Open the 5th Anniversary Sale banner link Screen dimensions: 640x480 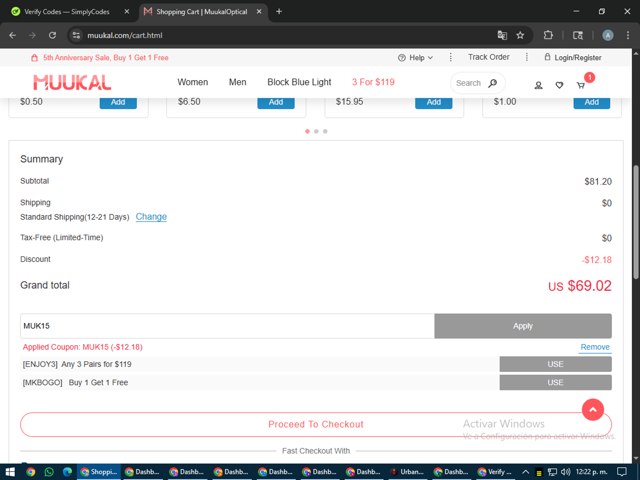coord(100,58)
